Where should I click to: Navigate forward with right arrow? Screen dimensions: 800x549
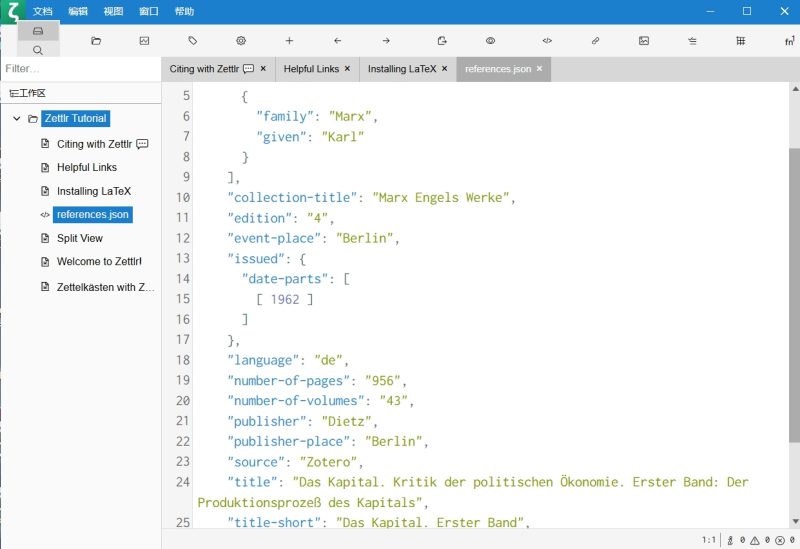click(x=386, y=41)
